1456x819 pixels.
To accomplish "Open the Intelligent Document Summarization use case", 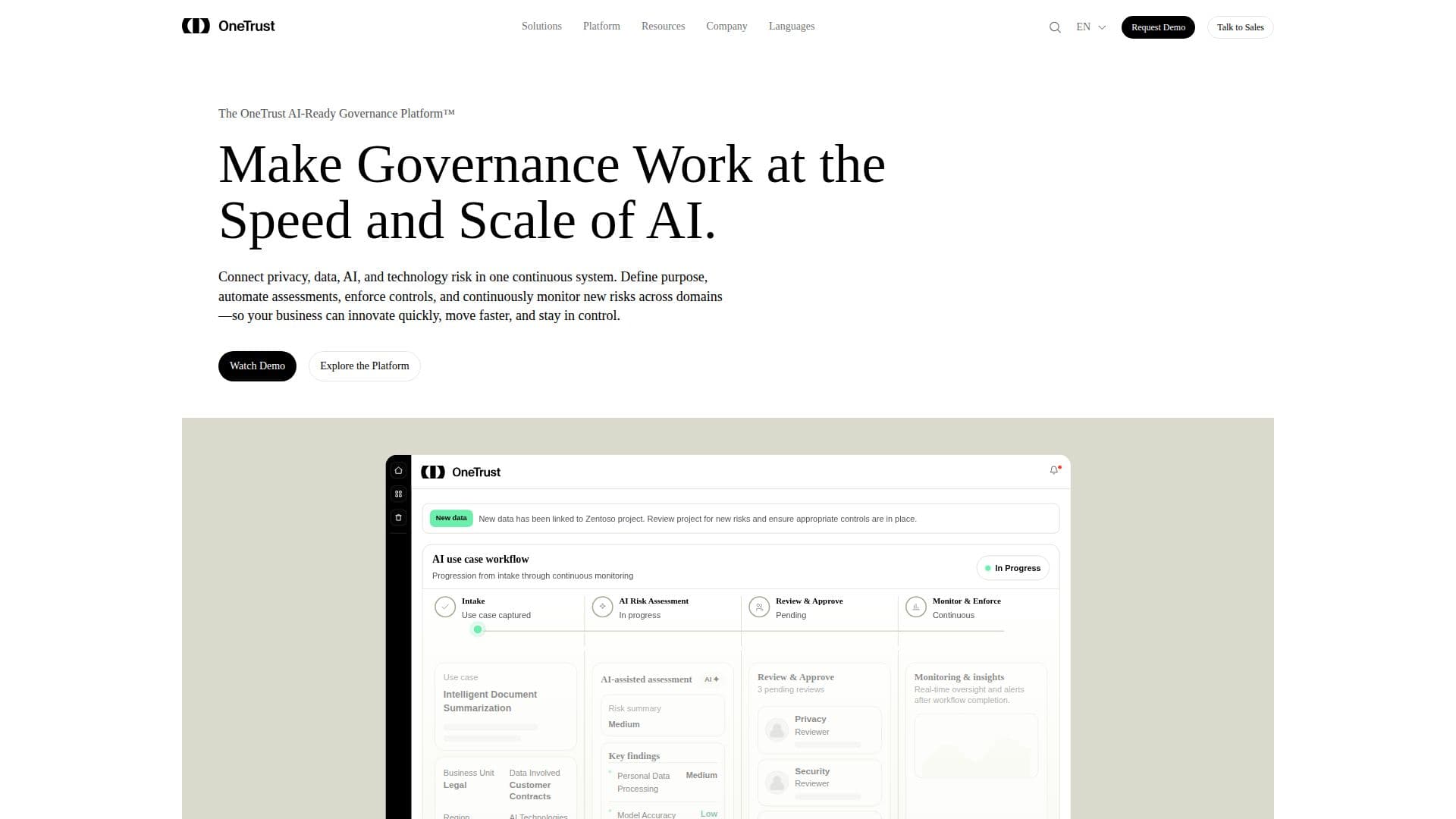I will coord(506,707).
